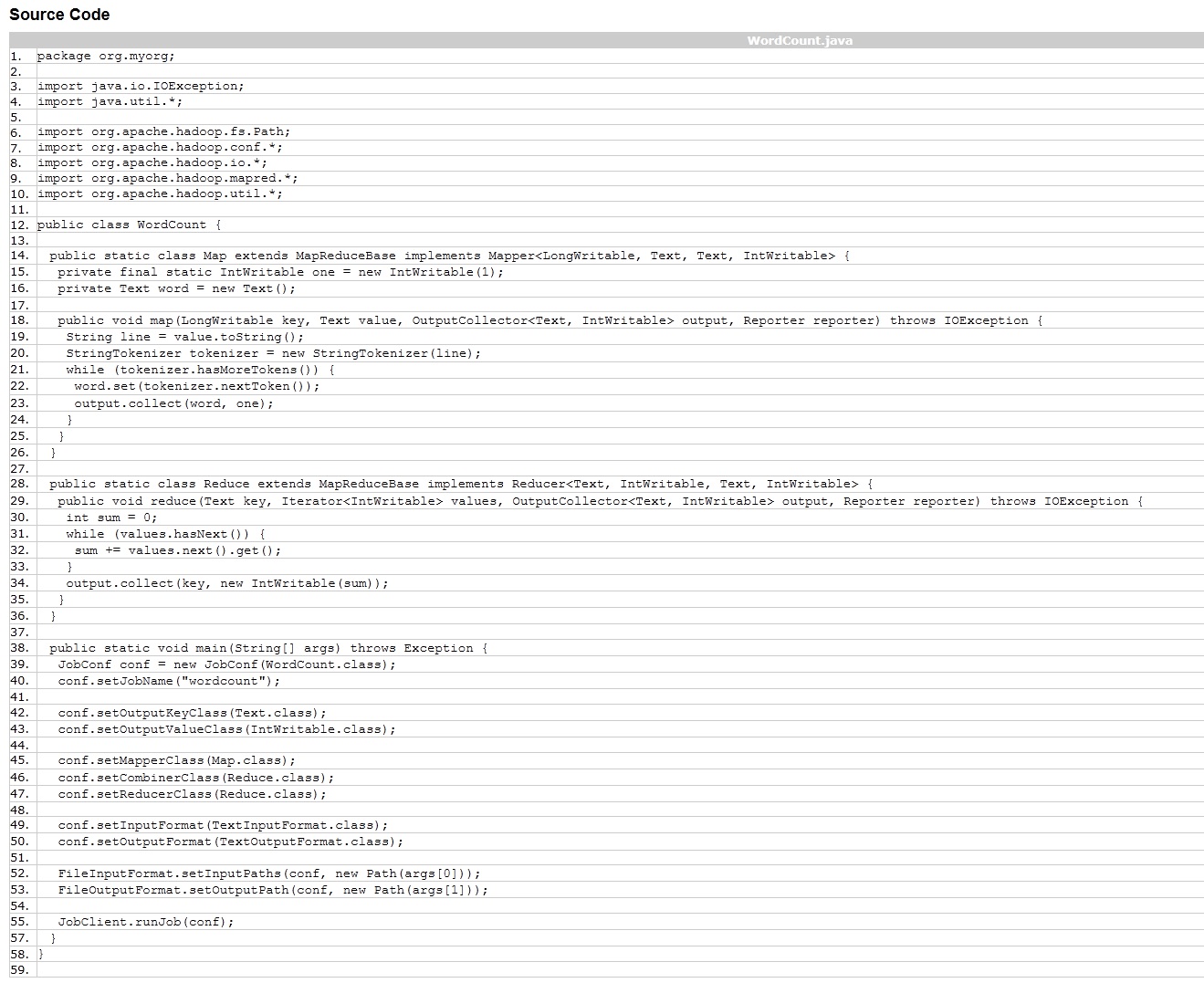Click the 'public static void main' line
1204x983 pixels.
[268, 648]
